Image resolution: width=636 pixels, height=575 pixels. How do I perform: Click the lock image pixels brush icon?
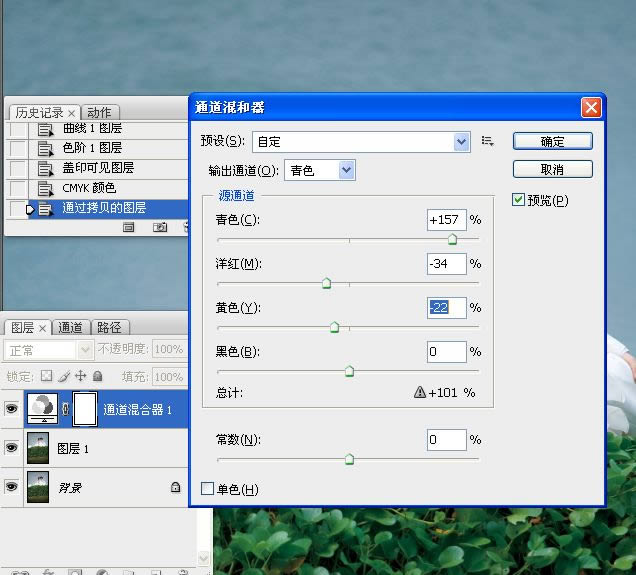(x=63, y=377)
